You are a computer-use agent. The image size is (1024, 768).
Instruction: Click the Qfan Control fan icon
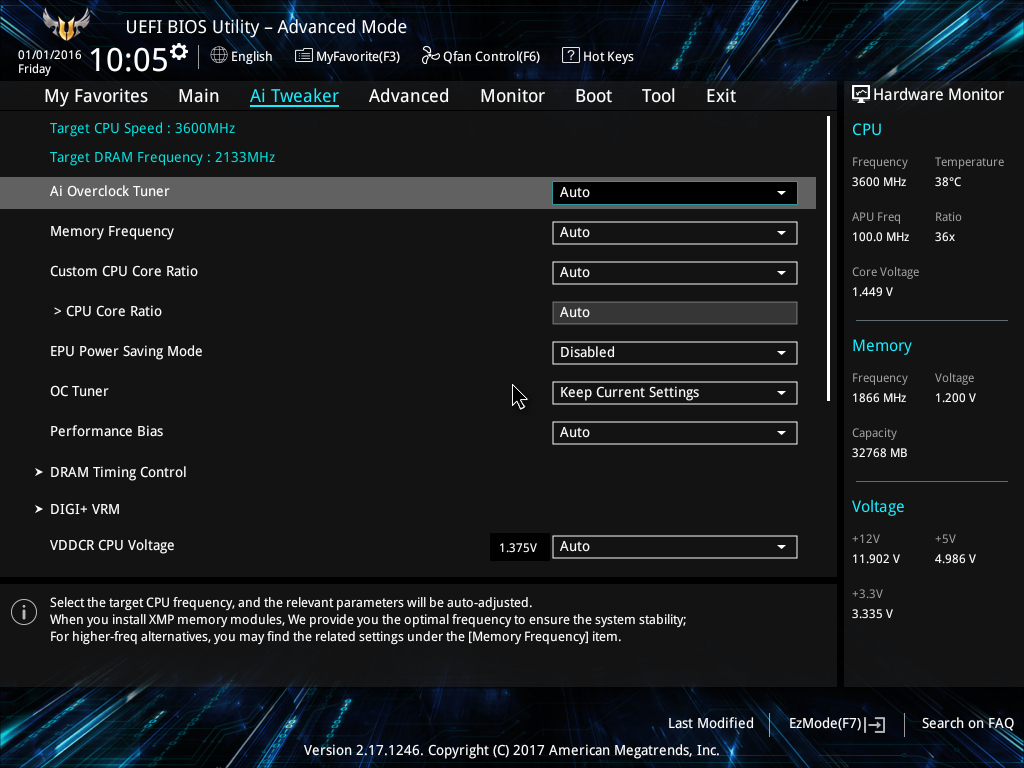430,56
